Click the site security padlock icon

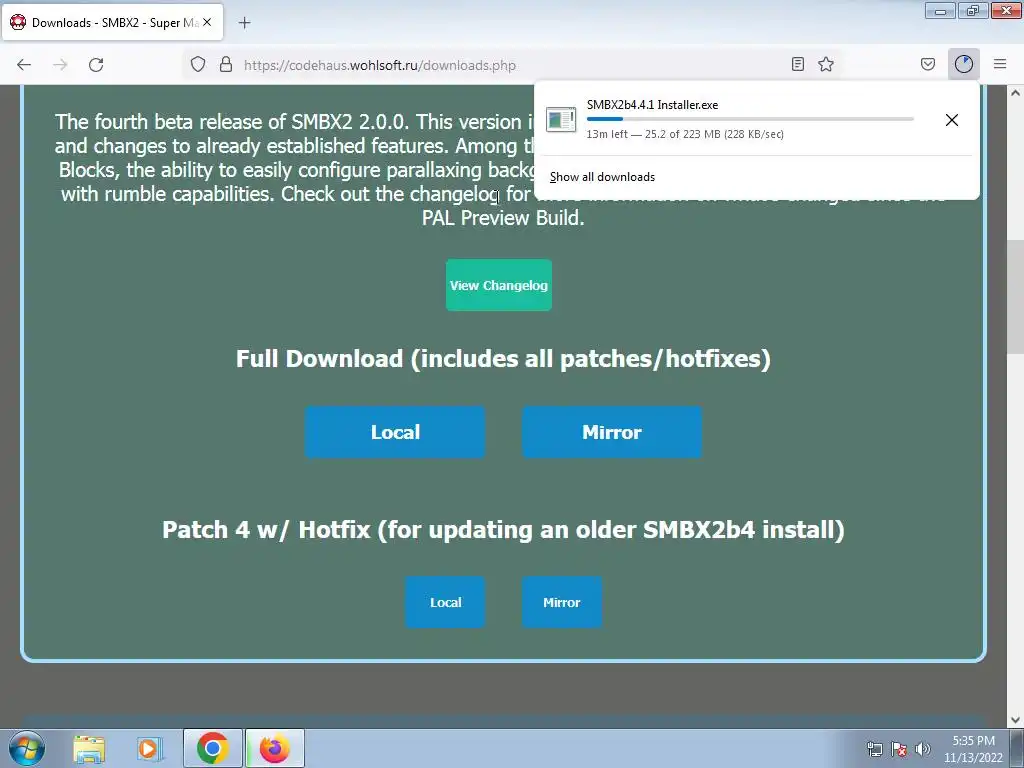tap(226, 65)
